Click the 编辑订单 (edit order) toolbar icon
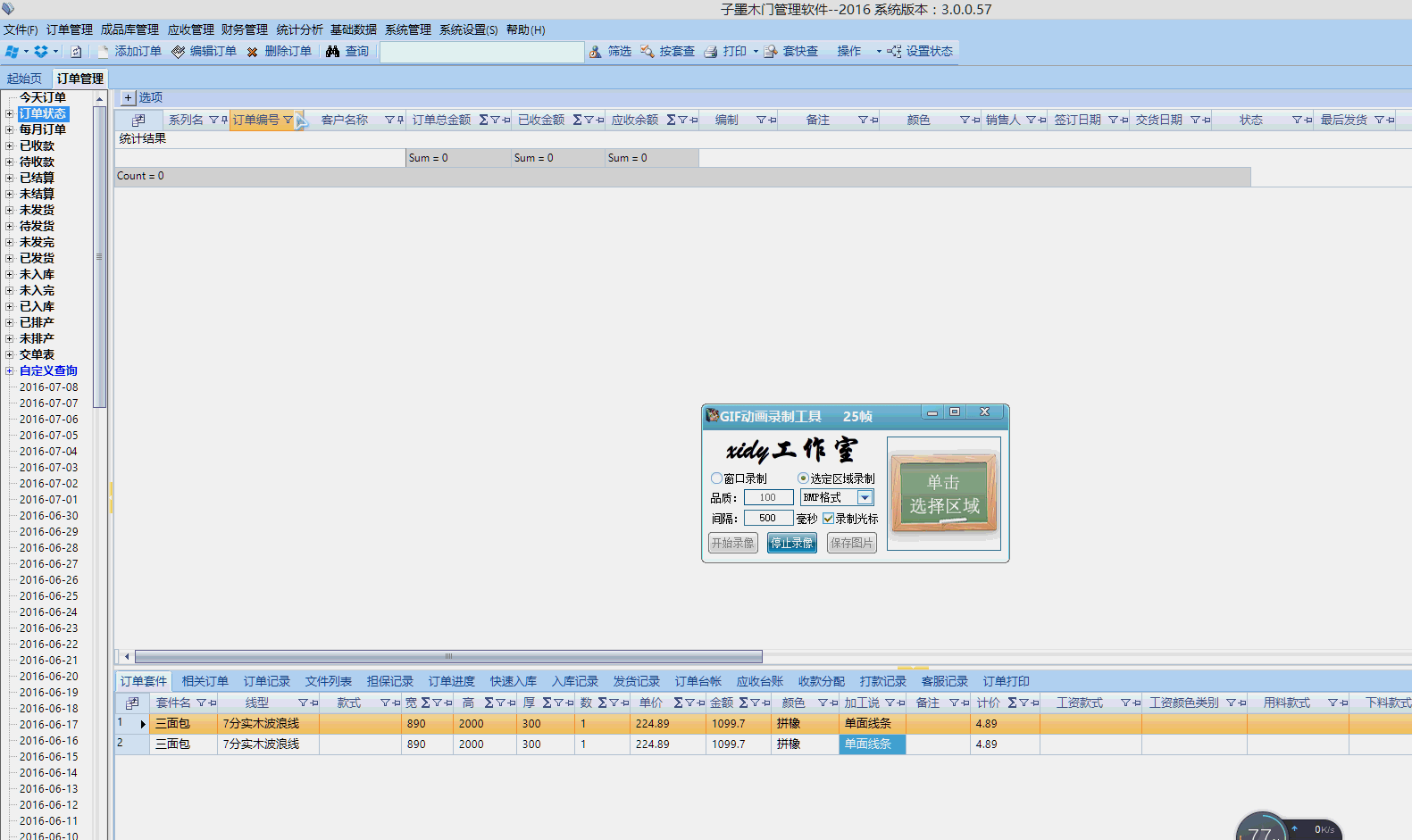The image size is (1412, 840). [x=179, y=52]
